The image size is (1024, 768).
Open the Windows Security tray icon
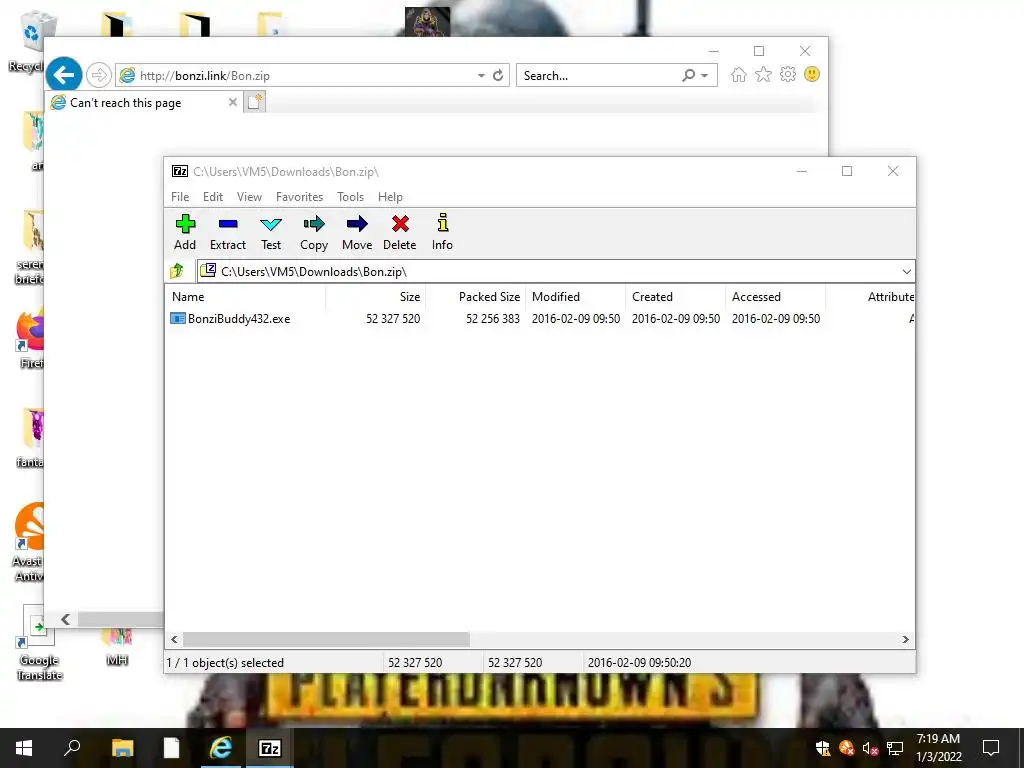(823, 748)
